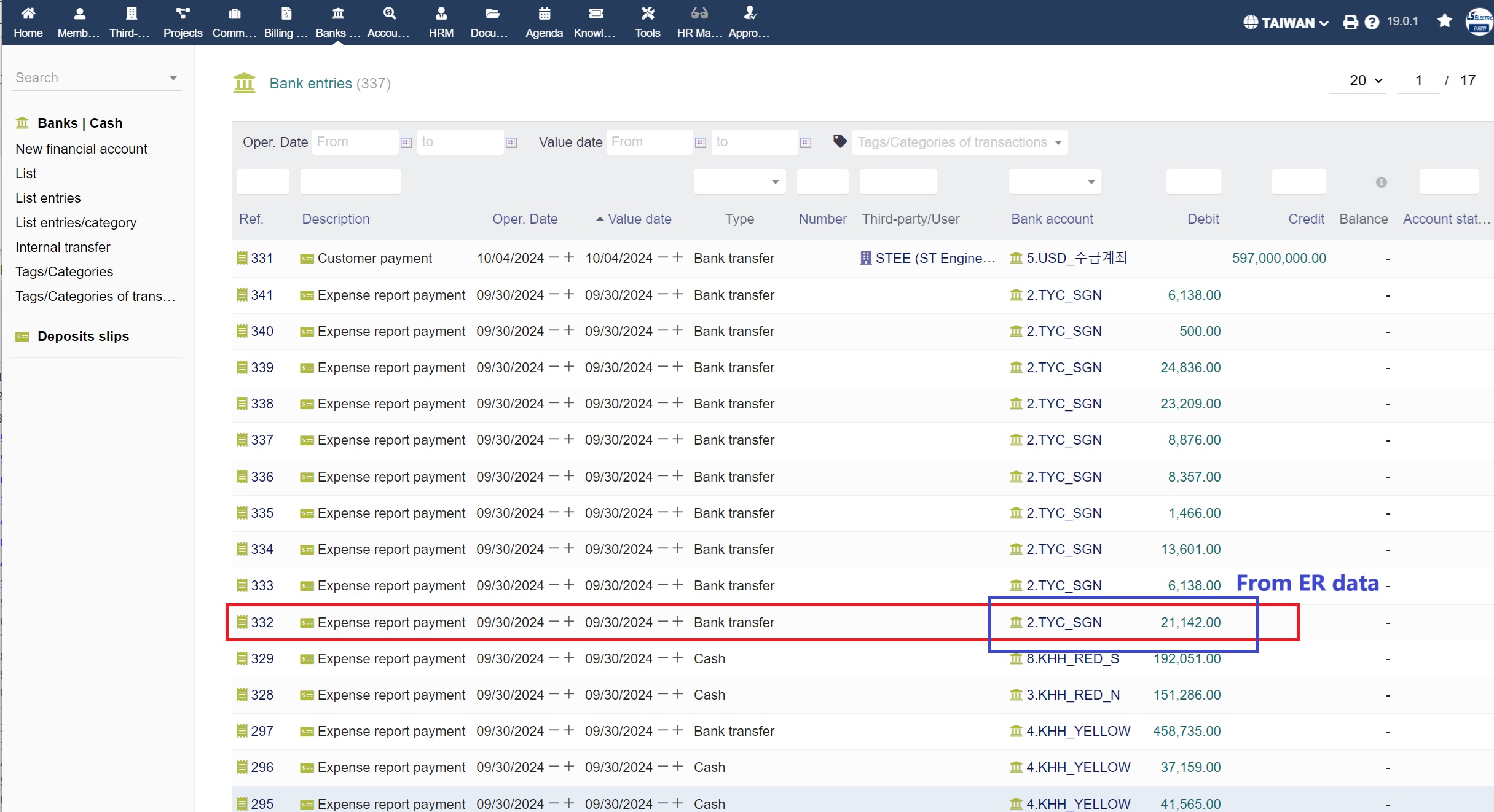Open Oper. Date From calendar picker
Viewport: 1494px width, 812px height.
pos(406,142)
